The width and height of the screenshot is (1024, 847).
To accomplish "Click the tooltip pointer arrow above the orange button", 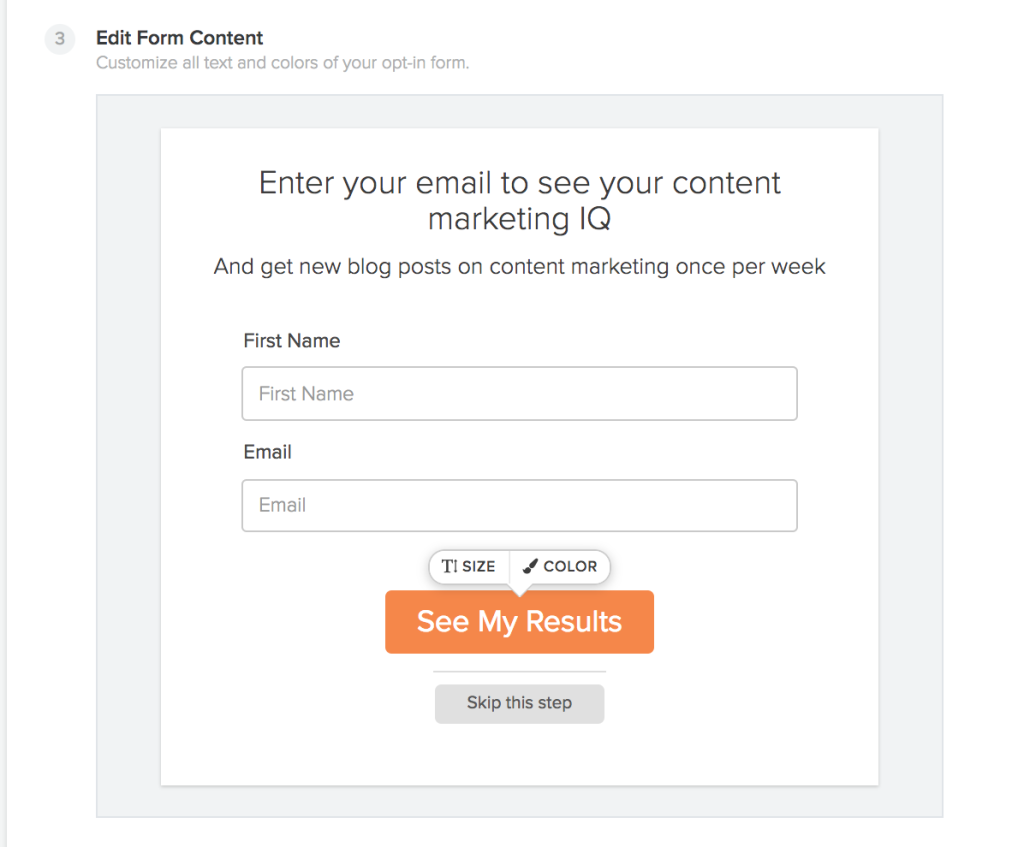I will tap(519, 590).
